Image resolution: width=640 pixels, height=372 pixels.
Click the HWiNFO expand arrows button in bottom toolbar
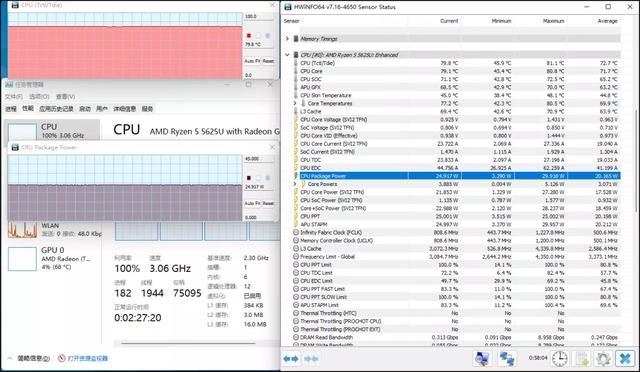pos(291,359)
